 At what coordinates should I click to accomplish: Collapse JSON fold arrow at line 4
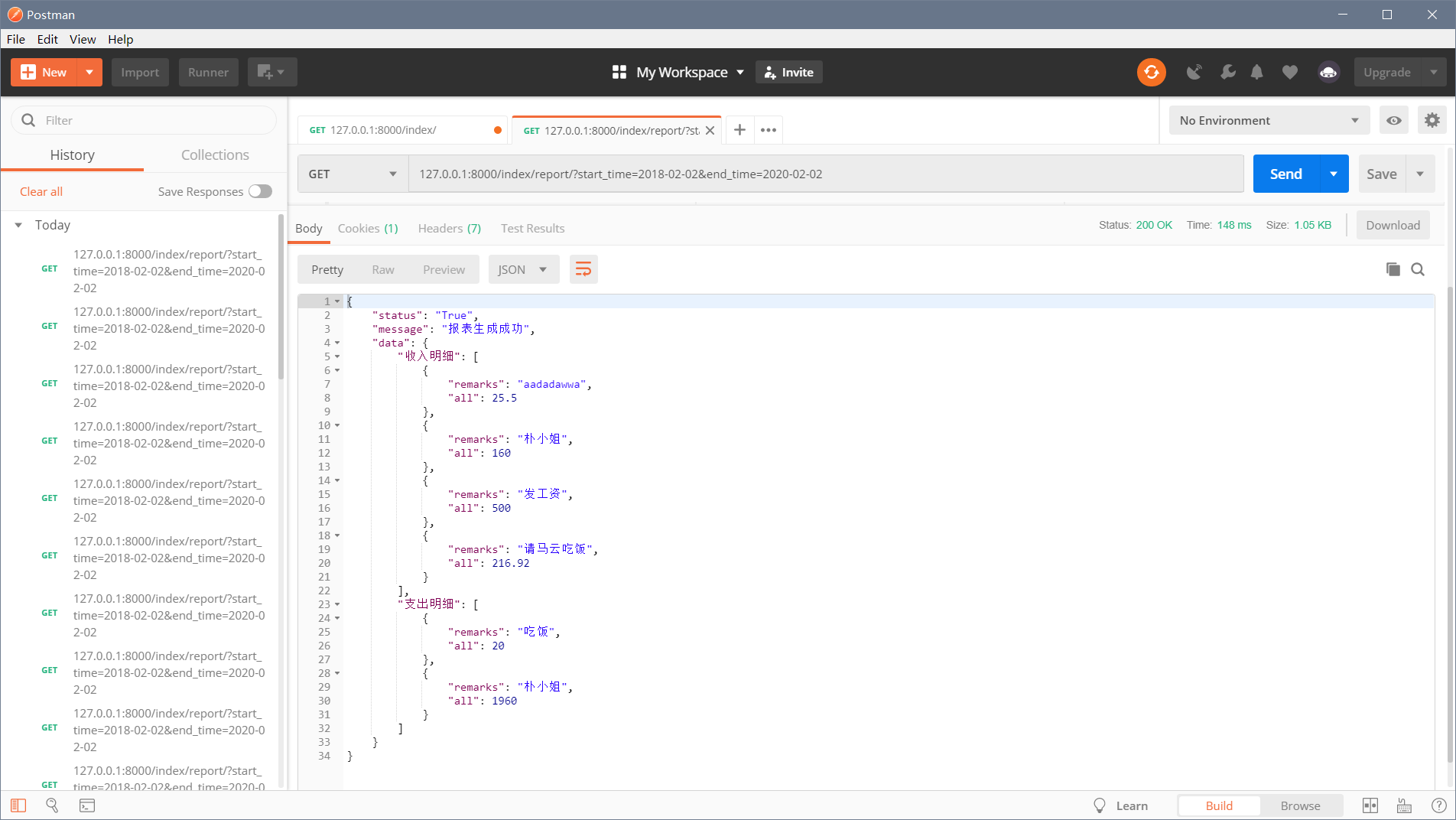(x=337, y=343)
